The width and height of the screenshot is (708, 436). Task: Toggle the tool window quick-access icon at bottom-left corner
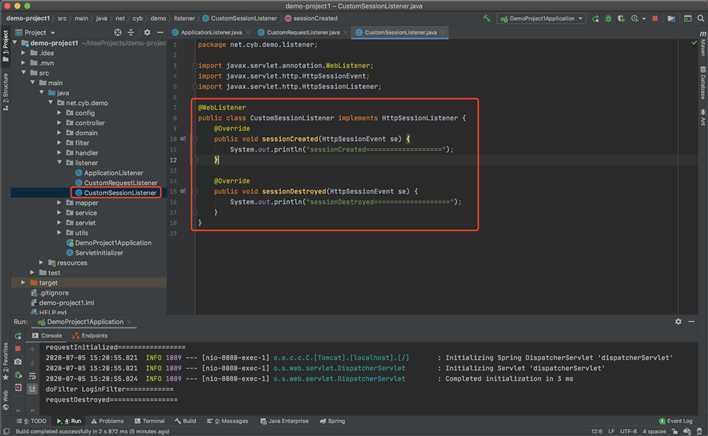(x=6, y=431)
